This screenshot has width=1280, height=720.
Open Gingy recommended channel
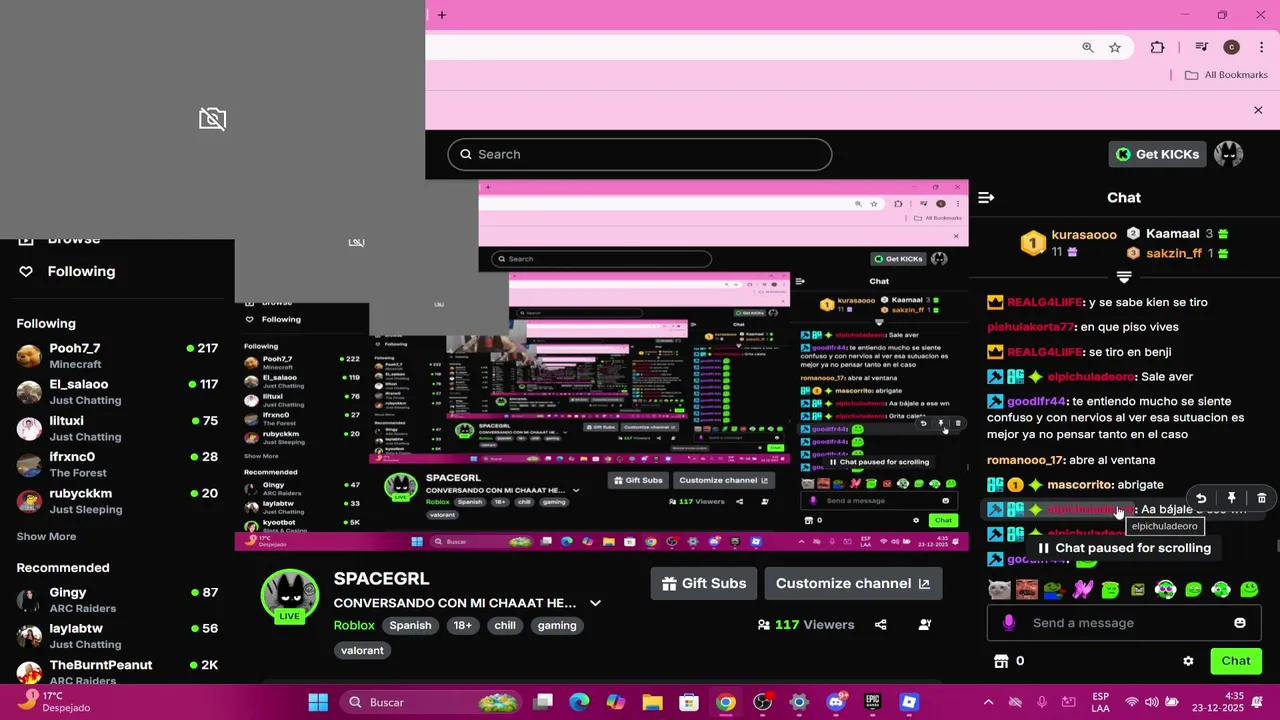click(117, 600)
